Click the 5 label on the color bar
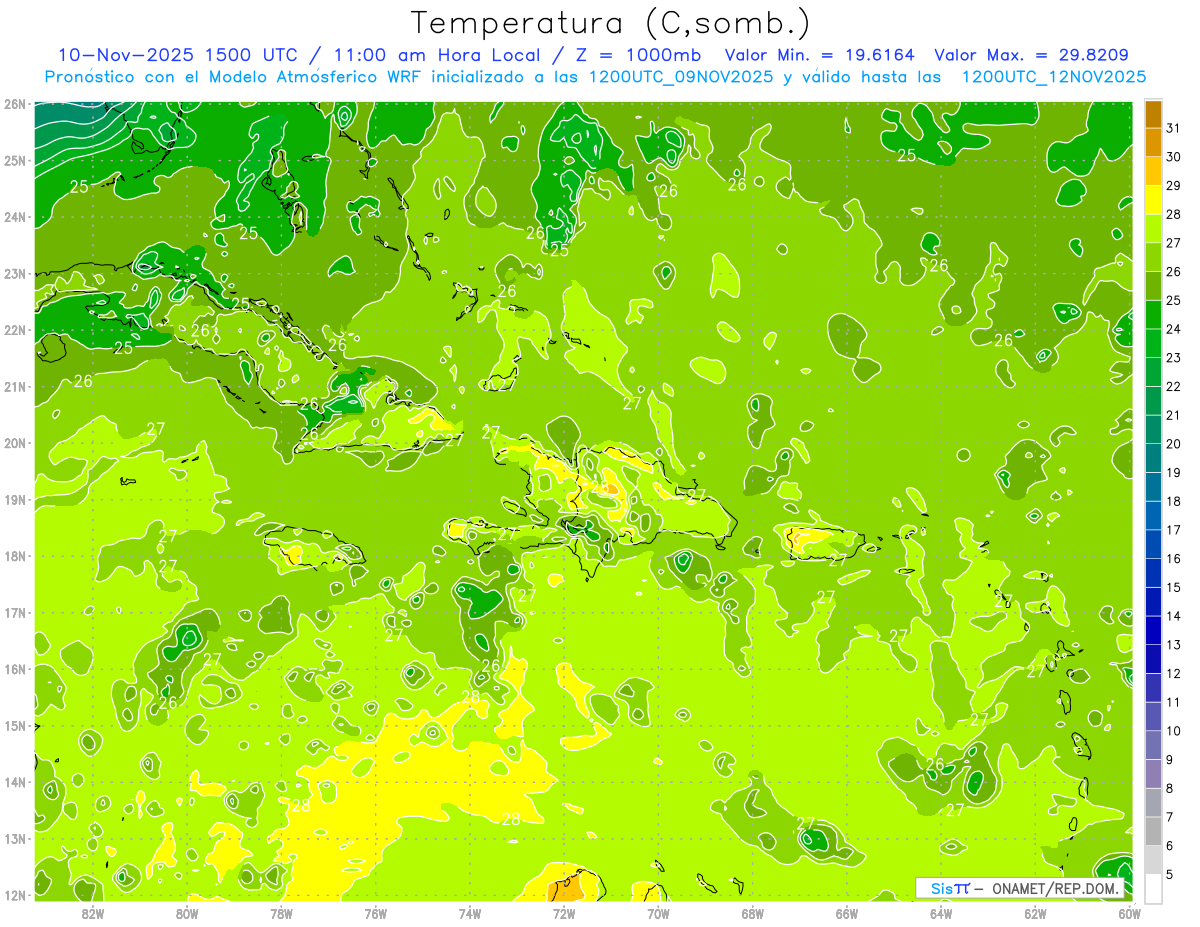Viewport: 1200px width, 927px height. (x=1169, y=875)
